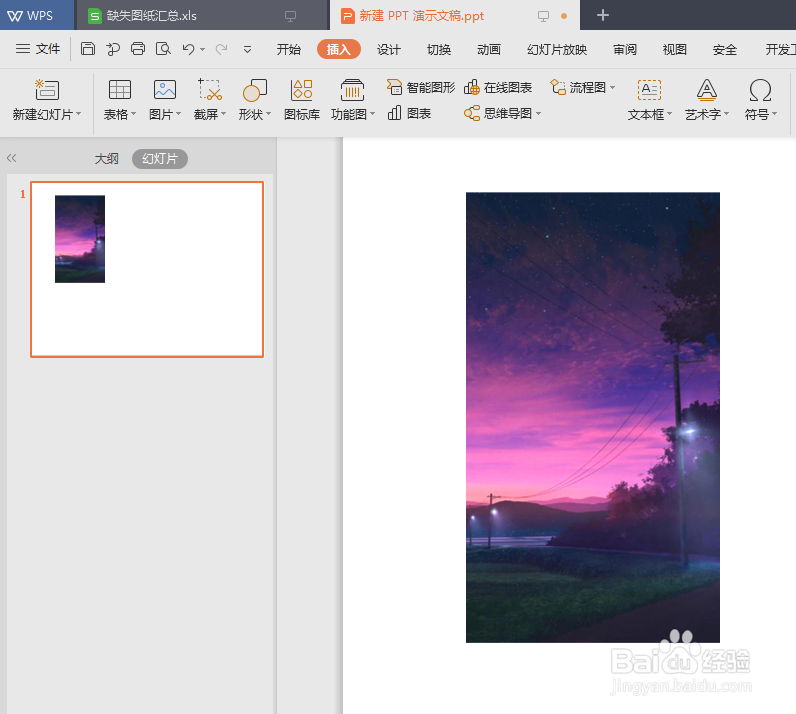Open the Transitions (切换) tab
The image size is (796, 714).
pyautogui.click(x=439, y=49)
